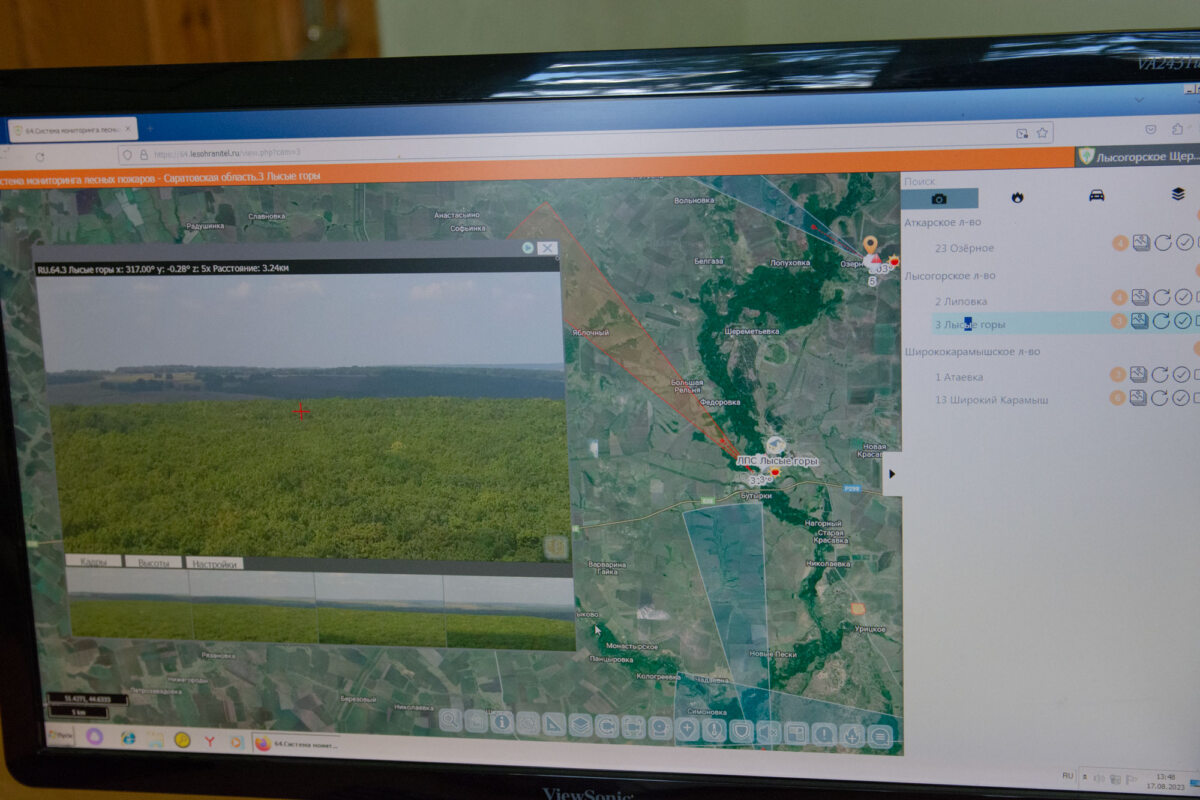Open the Высоты tab in camera window

[x=153, y=562]
